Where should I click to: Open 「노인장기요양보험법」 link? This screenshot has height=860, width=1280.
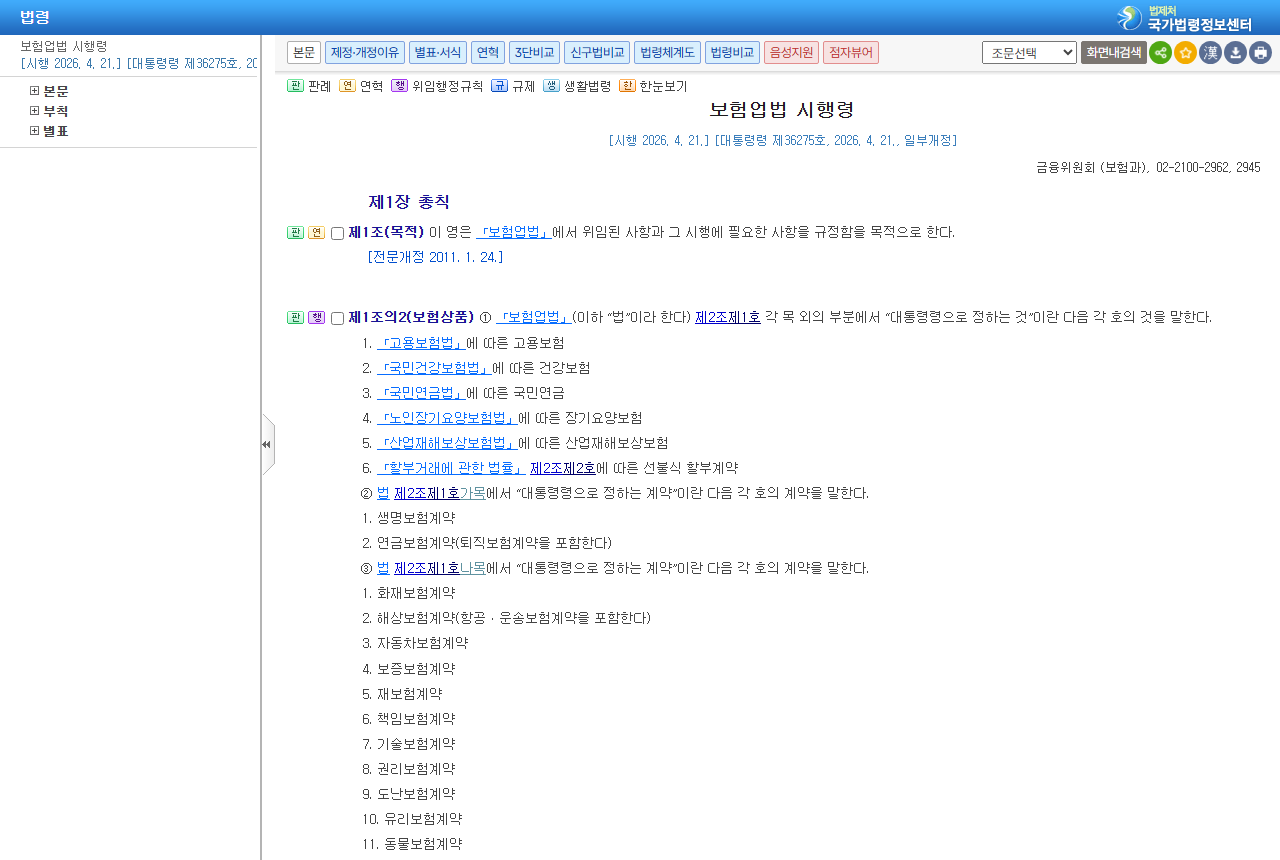447,418
